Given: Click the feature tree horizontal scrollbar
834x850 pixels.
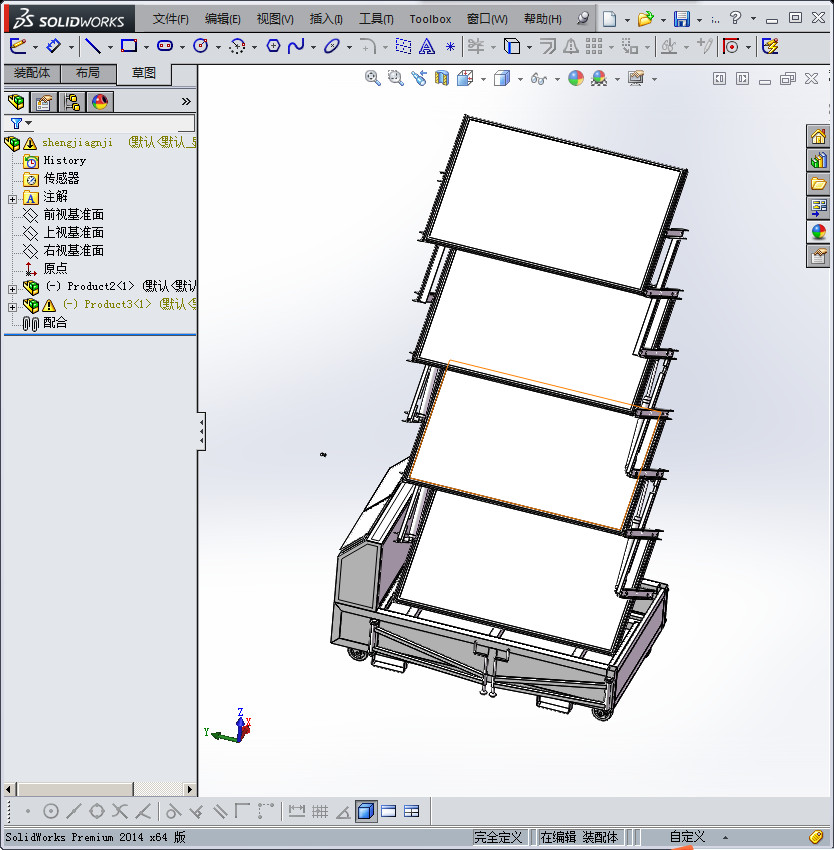Looking at the screenshot, I should coord(100,789).
